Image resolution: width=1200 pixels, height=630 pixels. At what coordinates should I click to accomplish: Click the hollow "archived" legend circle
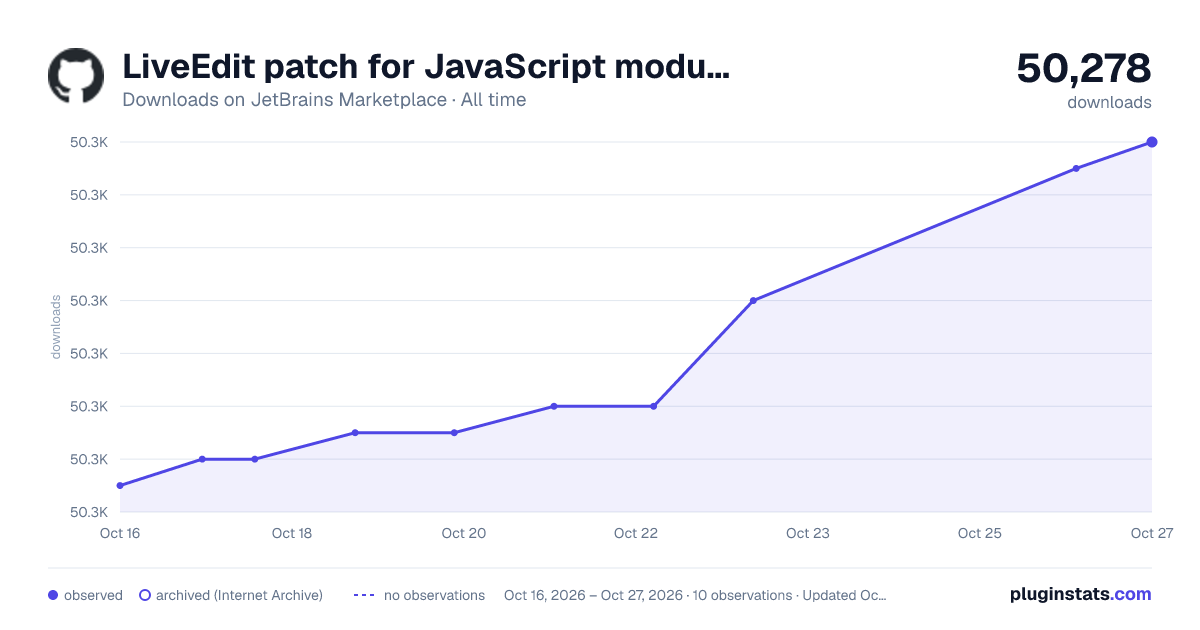[x=145, y=595]
